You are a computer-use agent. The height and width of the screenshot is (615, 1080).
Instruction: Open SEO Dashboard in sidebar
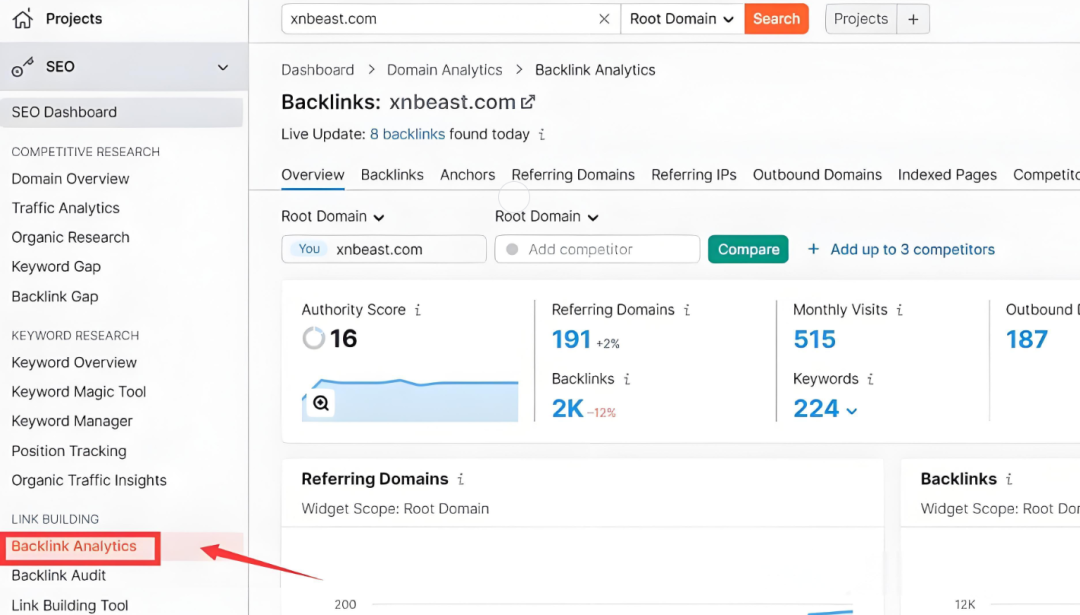[121, 112]
